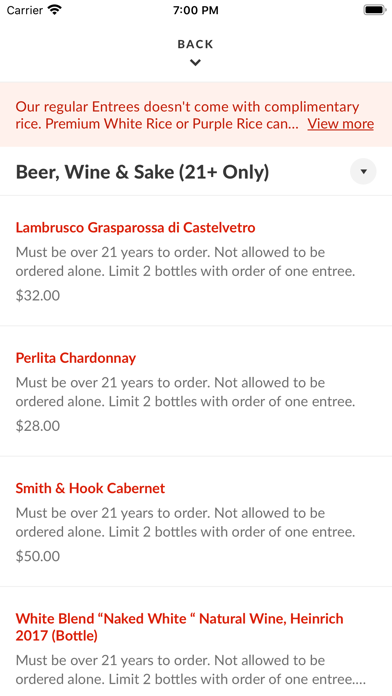Tap the Beer, Wine & Sake heading
This screenshot has width=392, height=696.
(x=143, y=172)
